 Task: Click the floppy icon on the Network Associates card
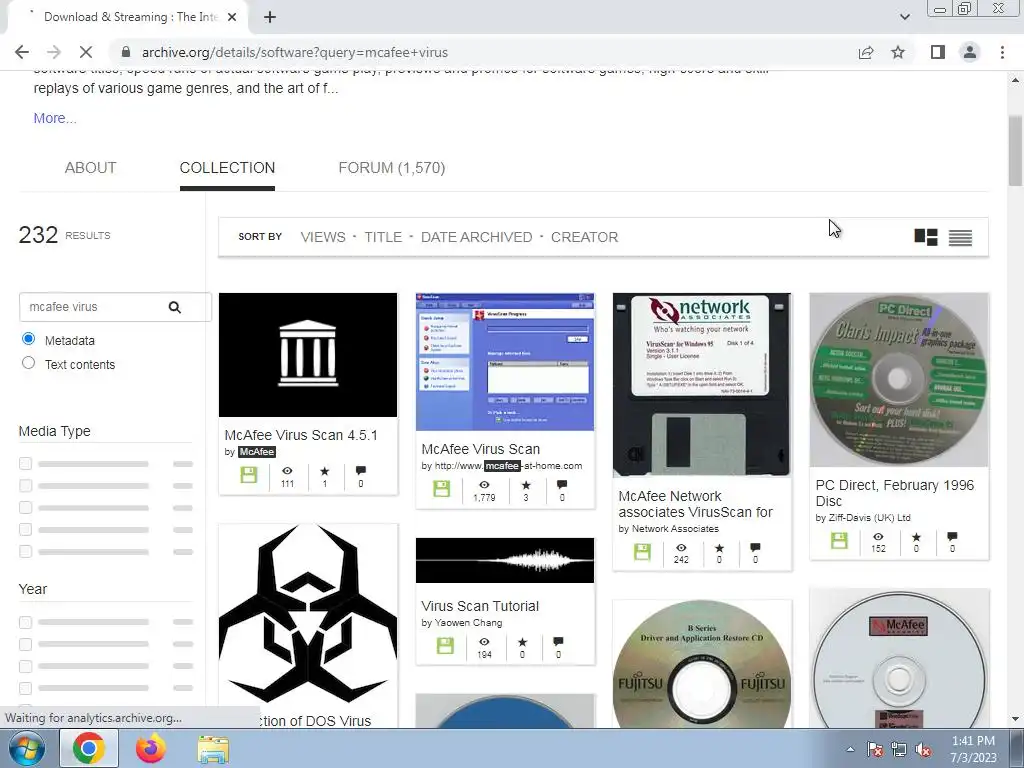point(642,552)
